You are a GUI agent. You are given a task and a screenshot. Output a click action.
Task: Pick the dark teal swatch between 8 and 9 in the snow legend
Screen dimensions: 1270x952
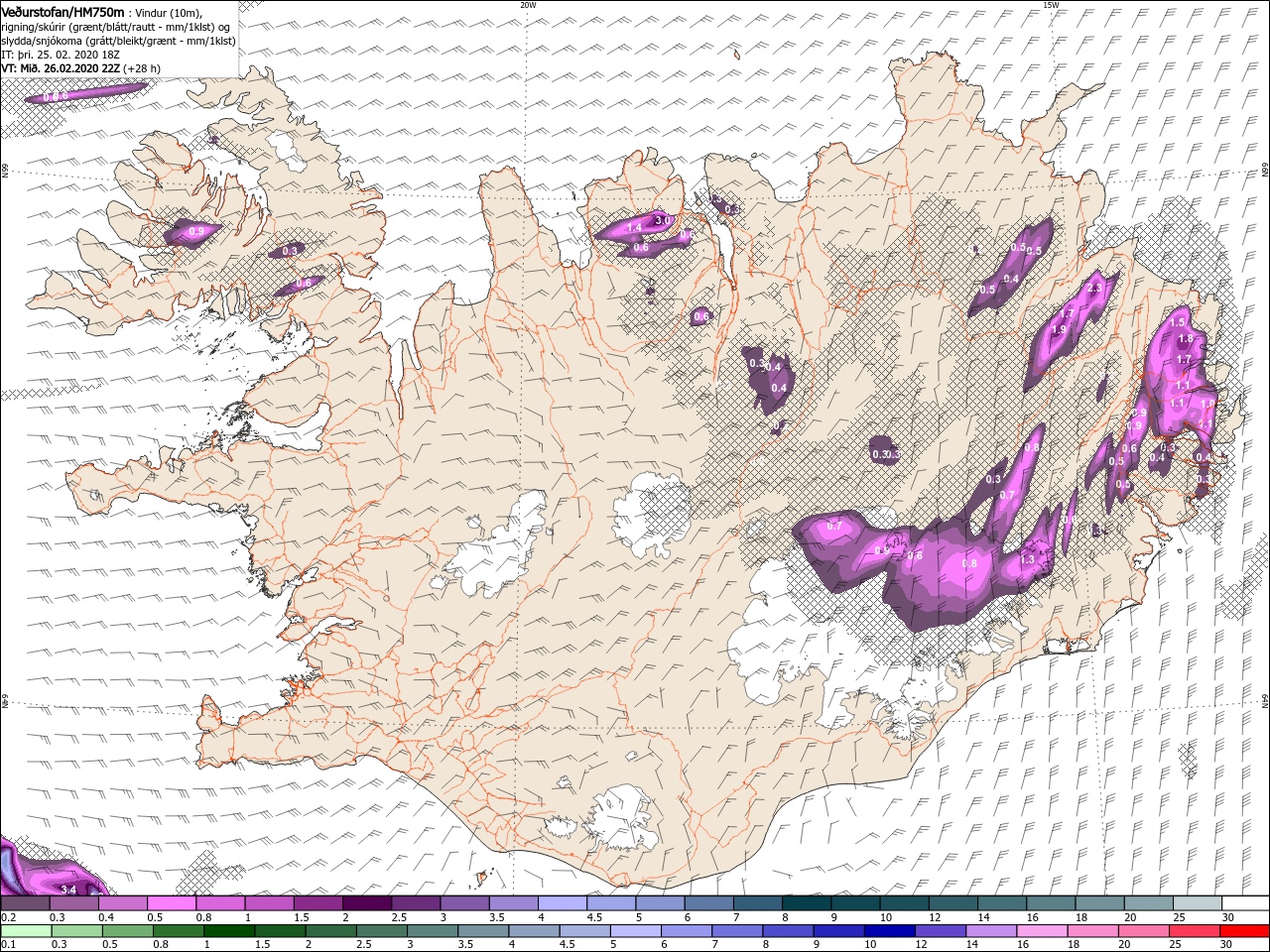click(806, 903)
